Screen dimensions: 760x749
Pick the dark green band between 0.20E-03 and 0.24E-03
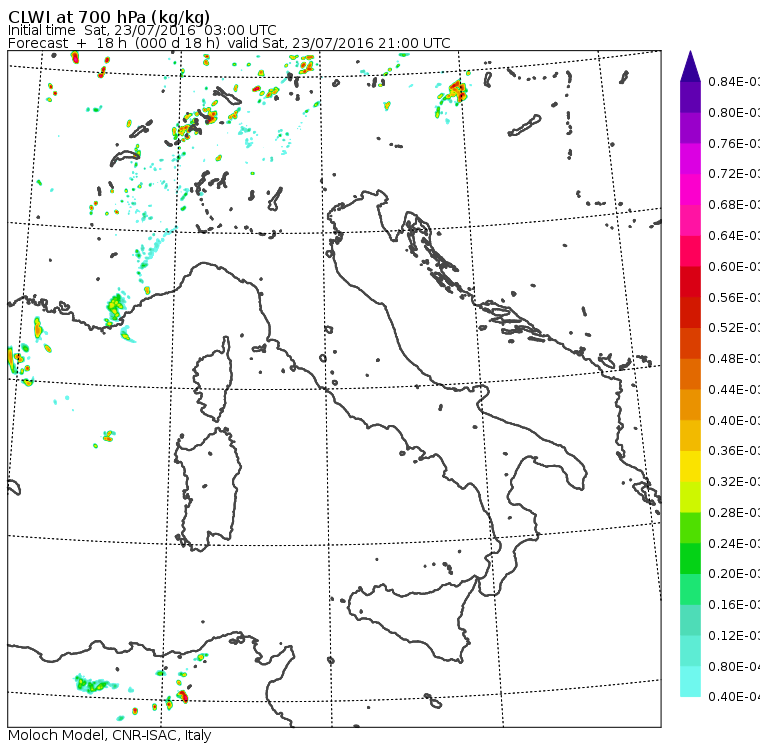click(690, 558)
